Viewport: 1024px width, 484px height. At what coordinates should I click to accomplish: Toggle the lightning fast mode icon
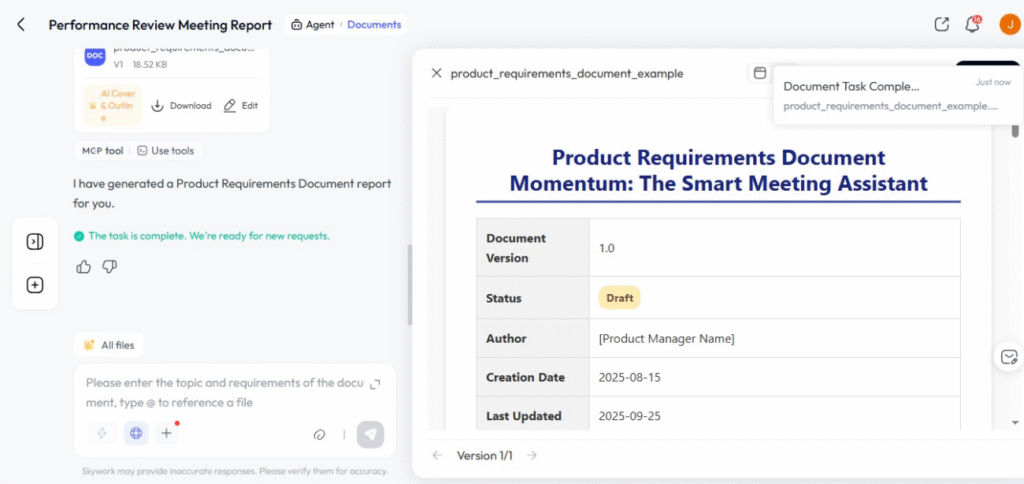click(101, 433)
